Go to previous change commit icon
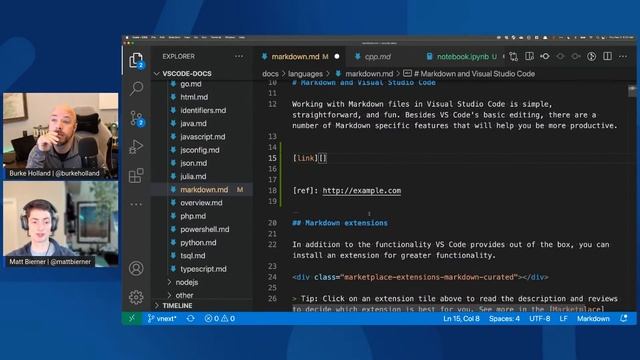 click(545, 56)
